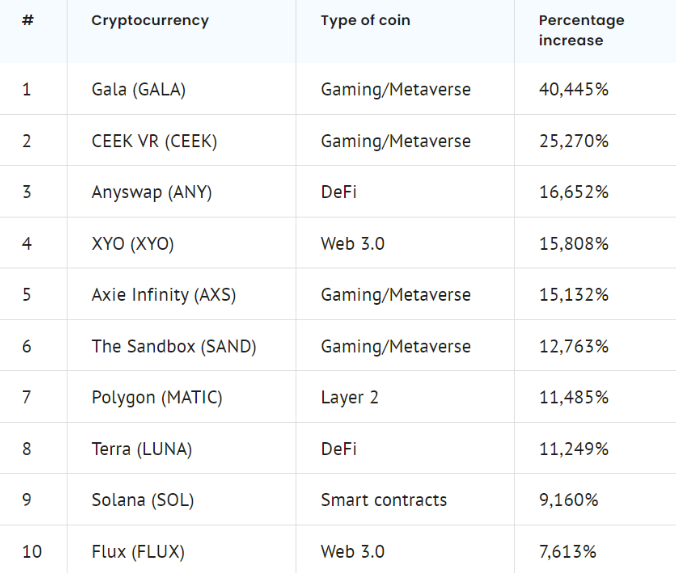The image size is (676, 573).
Task: Click the Cryptocurrency column header
Action: click(x=150, y=21)
